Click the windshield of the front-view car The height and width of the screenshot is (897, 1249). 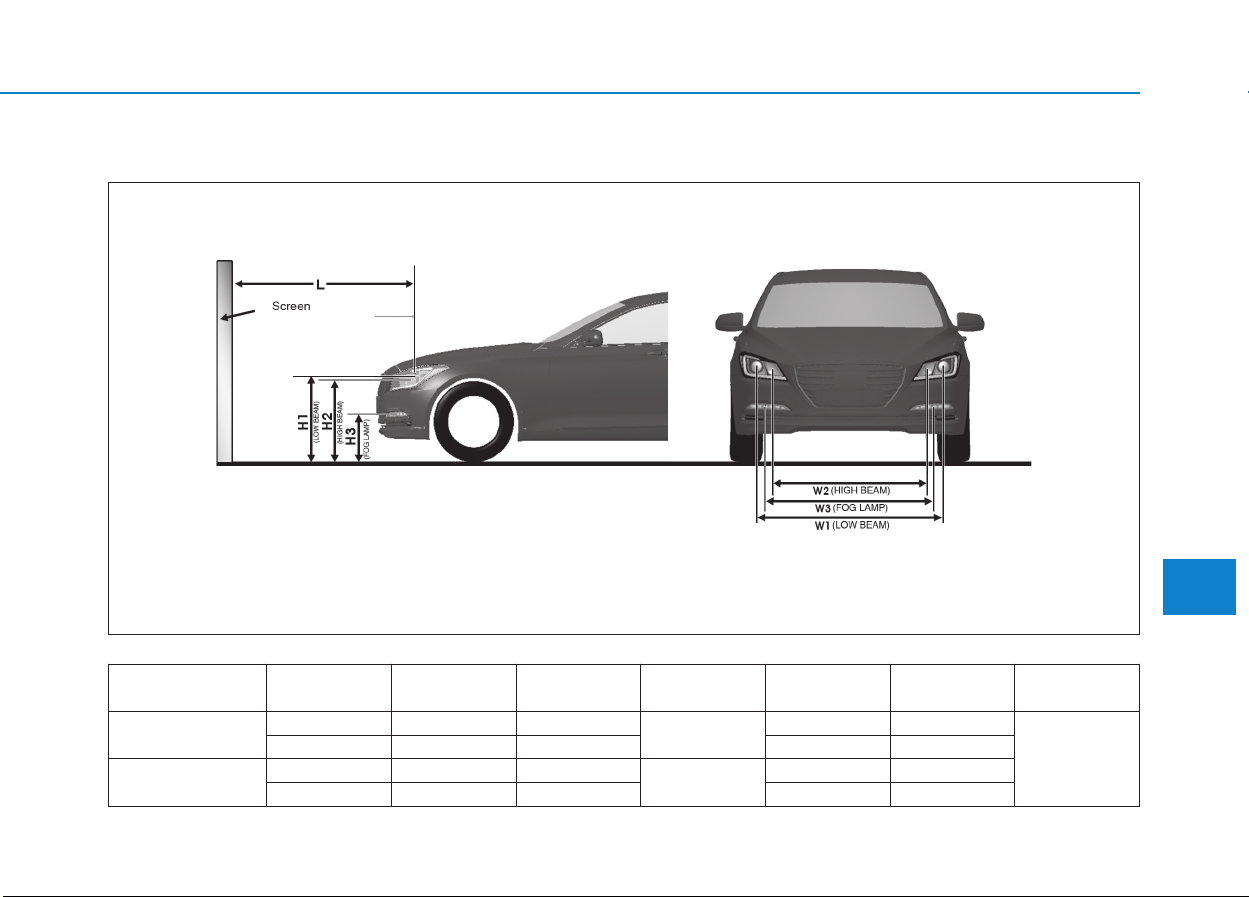pos(850,303)
